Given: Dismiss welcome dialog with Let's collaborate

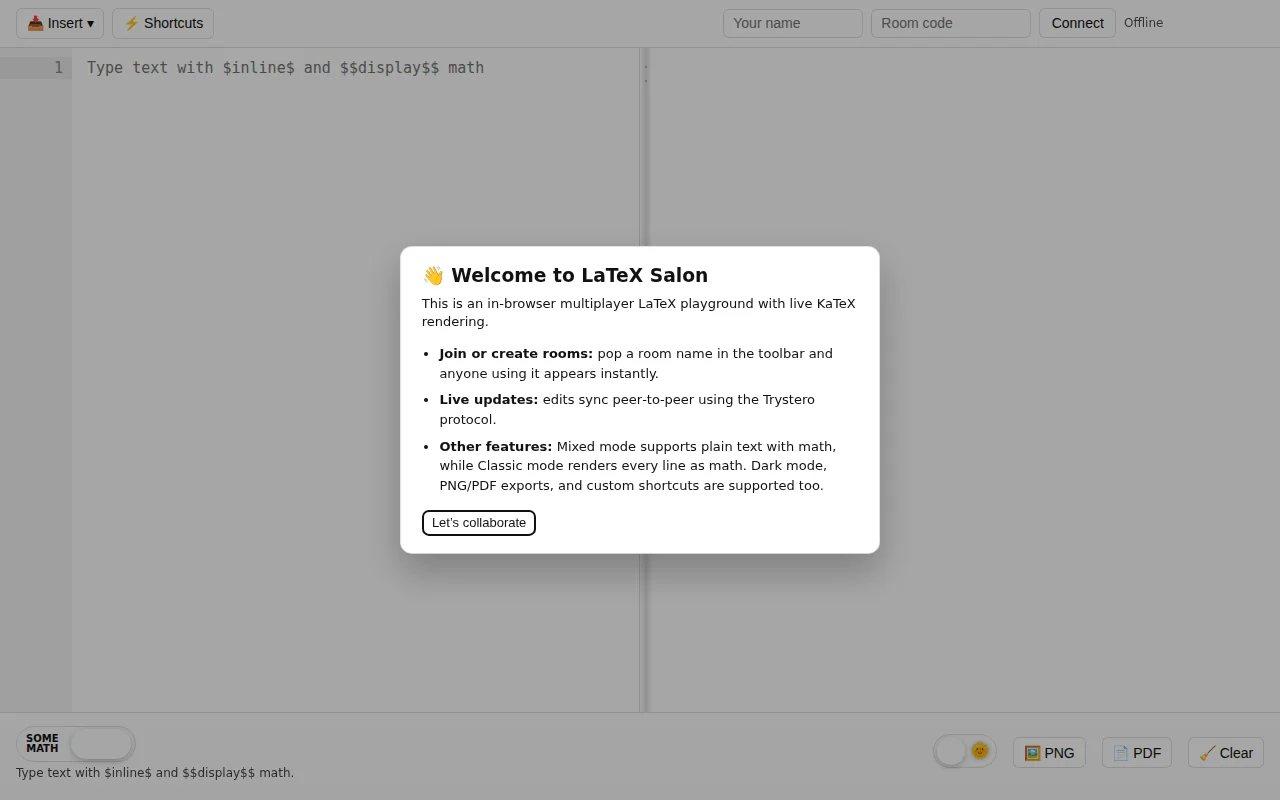Looking at the screenshot, I should (479, 523).
